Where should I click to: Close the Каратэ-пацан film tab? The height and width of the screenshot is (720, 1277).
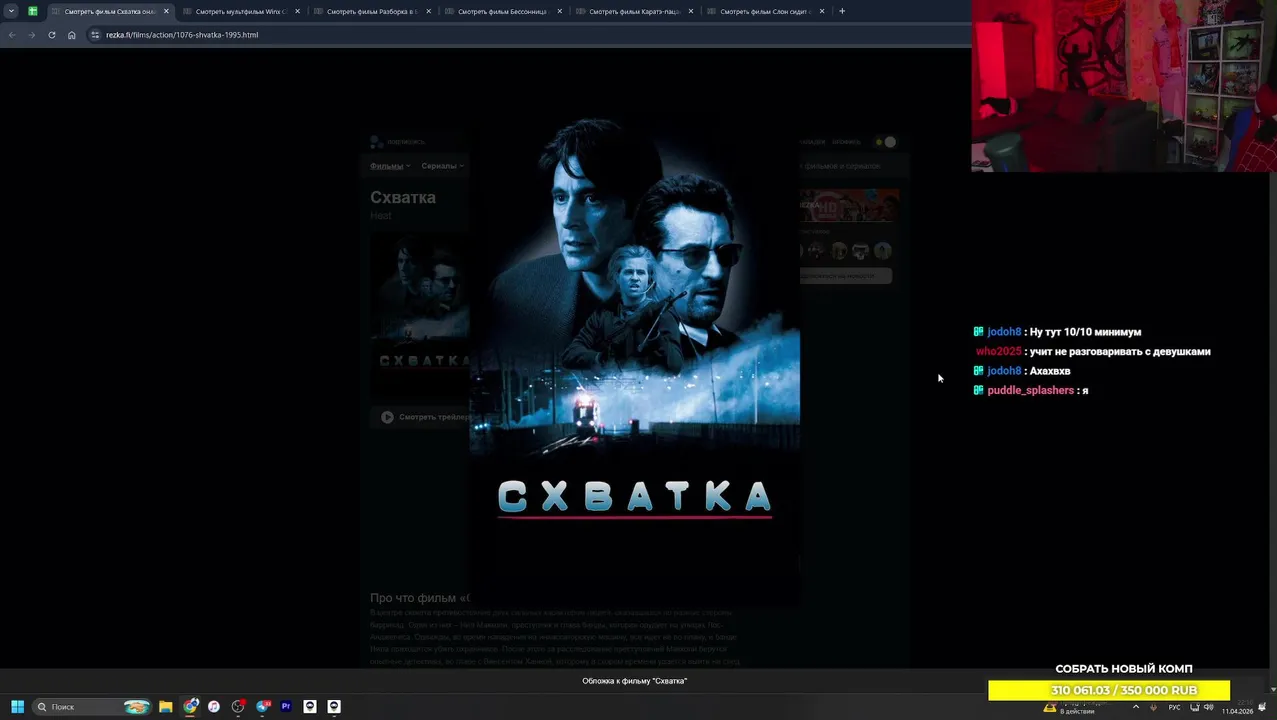pos(691,11)
